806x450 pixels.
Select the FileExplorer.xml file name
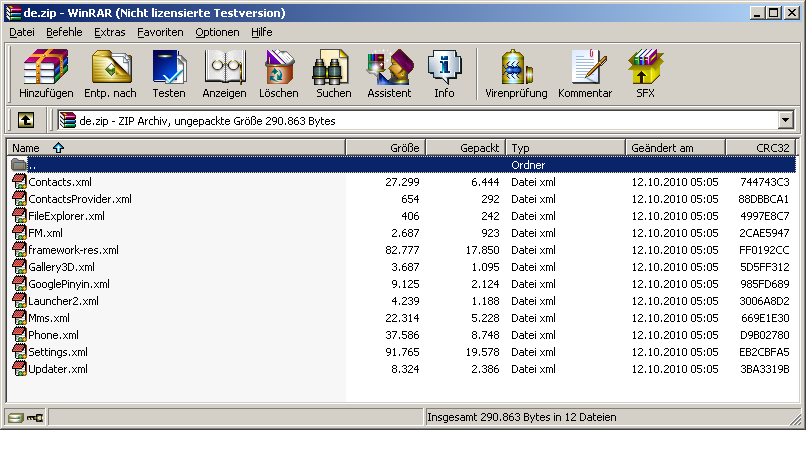pyautogui.click(x=66, y=215)
